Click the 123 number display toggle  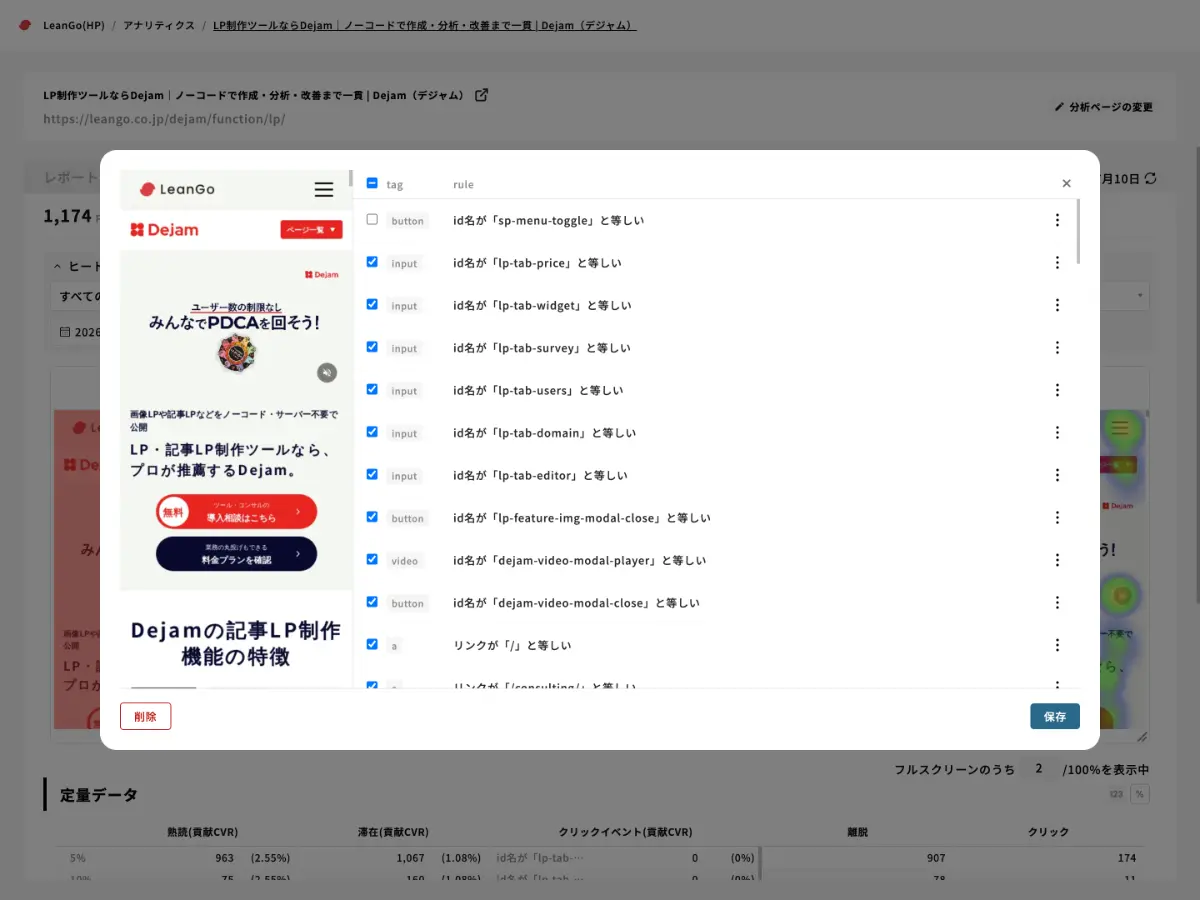click(x=1116, y=794)
